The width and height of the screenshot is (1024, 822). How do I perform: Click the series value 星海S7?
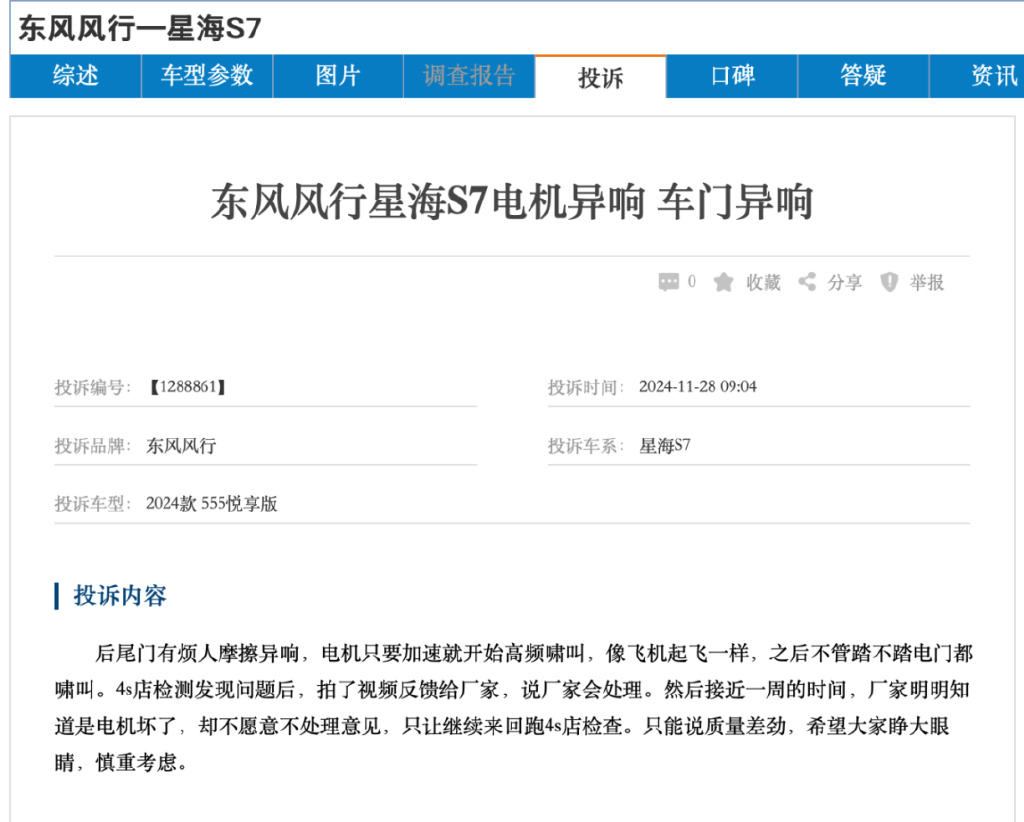click(x=665, y=445)
